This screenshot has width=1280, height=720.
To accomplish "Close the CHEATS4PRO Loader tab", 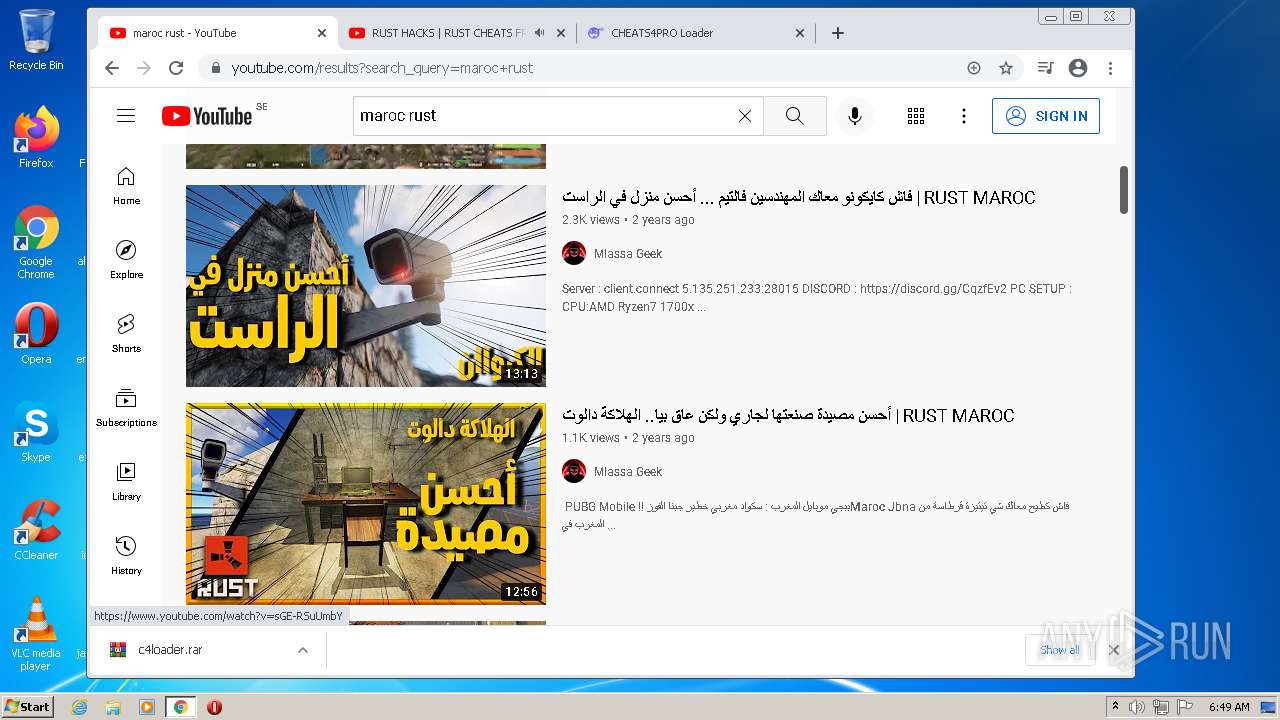I will (800, 33).
